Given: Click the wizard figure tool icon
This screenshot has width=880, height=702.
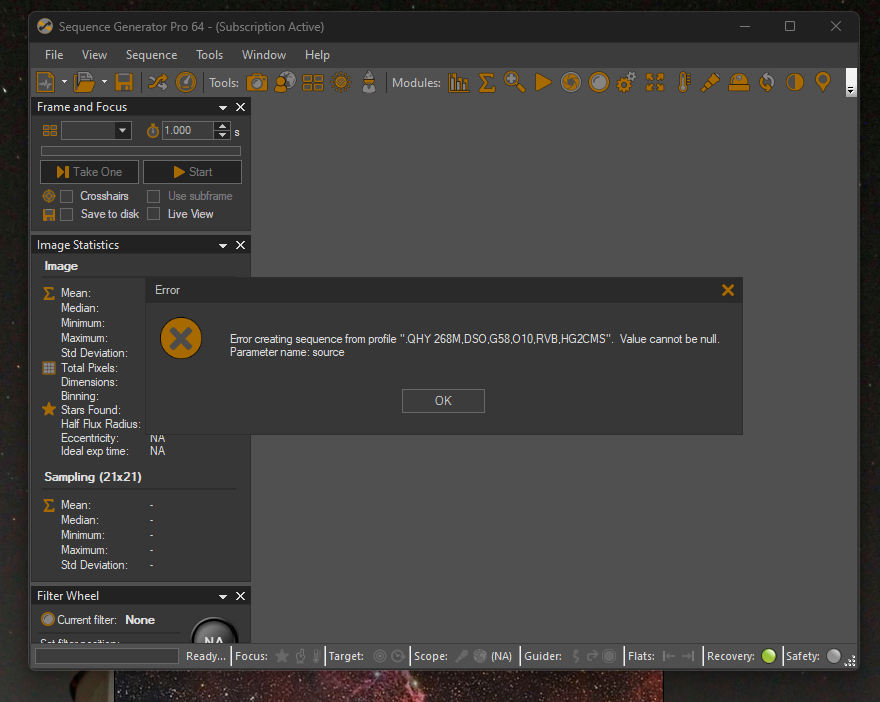Looking at the screenshot, I should pos(369,82).
